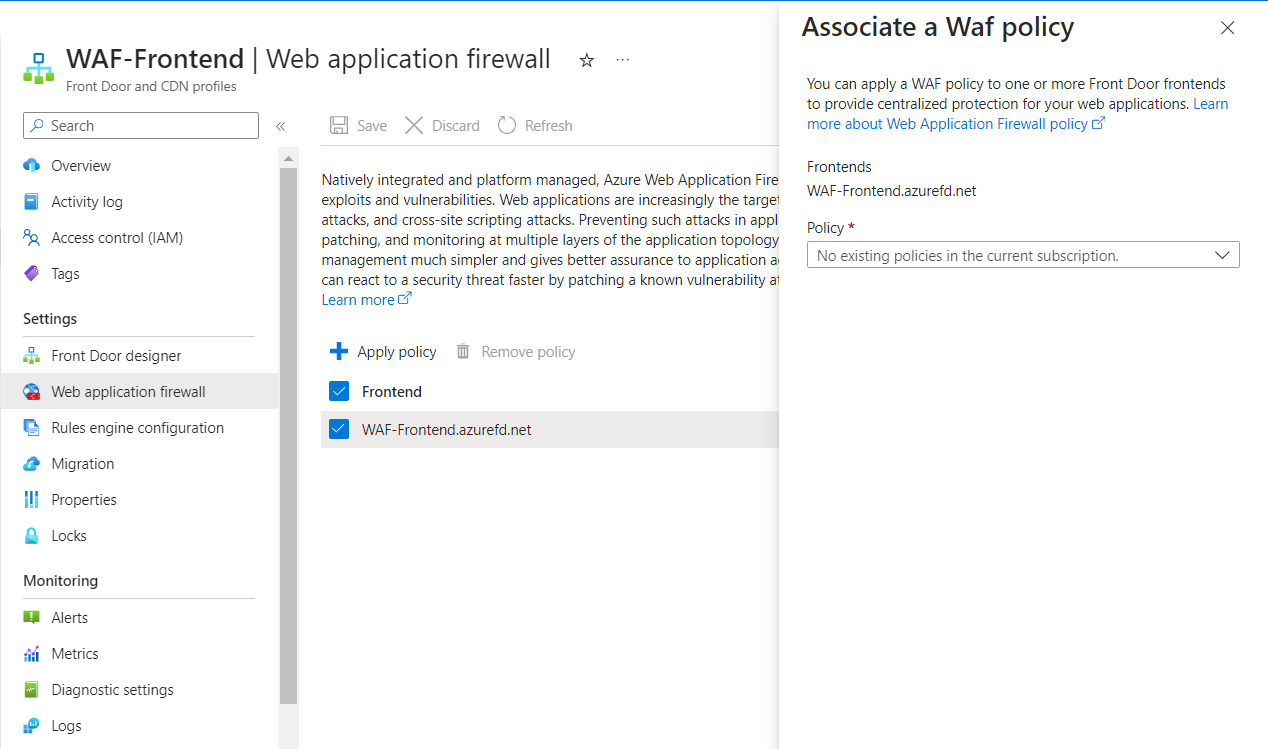Screen dimensions: 1268x749
Task: Select Apply policy with the plus icon
Action: 382,351
